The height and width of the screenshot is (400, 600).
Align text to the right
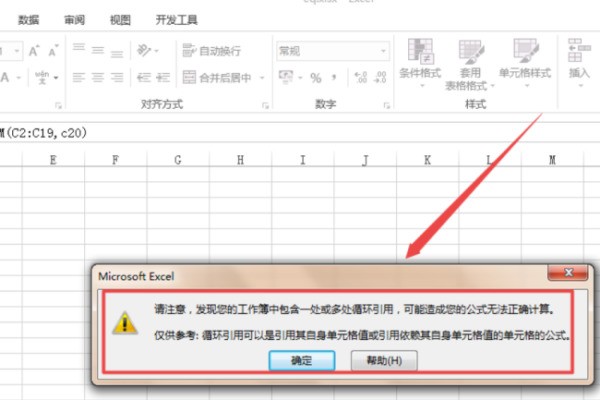pyautogui.click(x=117, y=78)
